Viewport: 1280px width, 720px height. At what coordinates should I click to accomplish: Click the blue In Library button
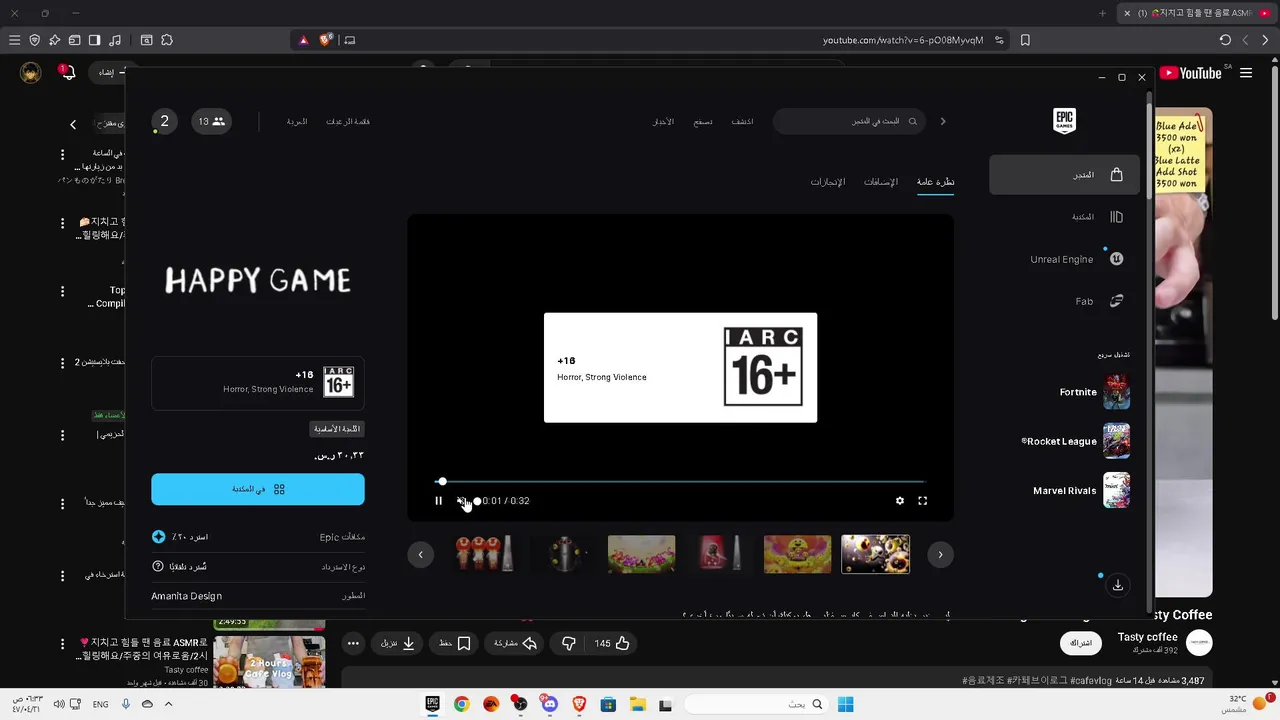click(258, 489)
